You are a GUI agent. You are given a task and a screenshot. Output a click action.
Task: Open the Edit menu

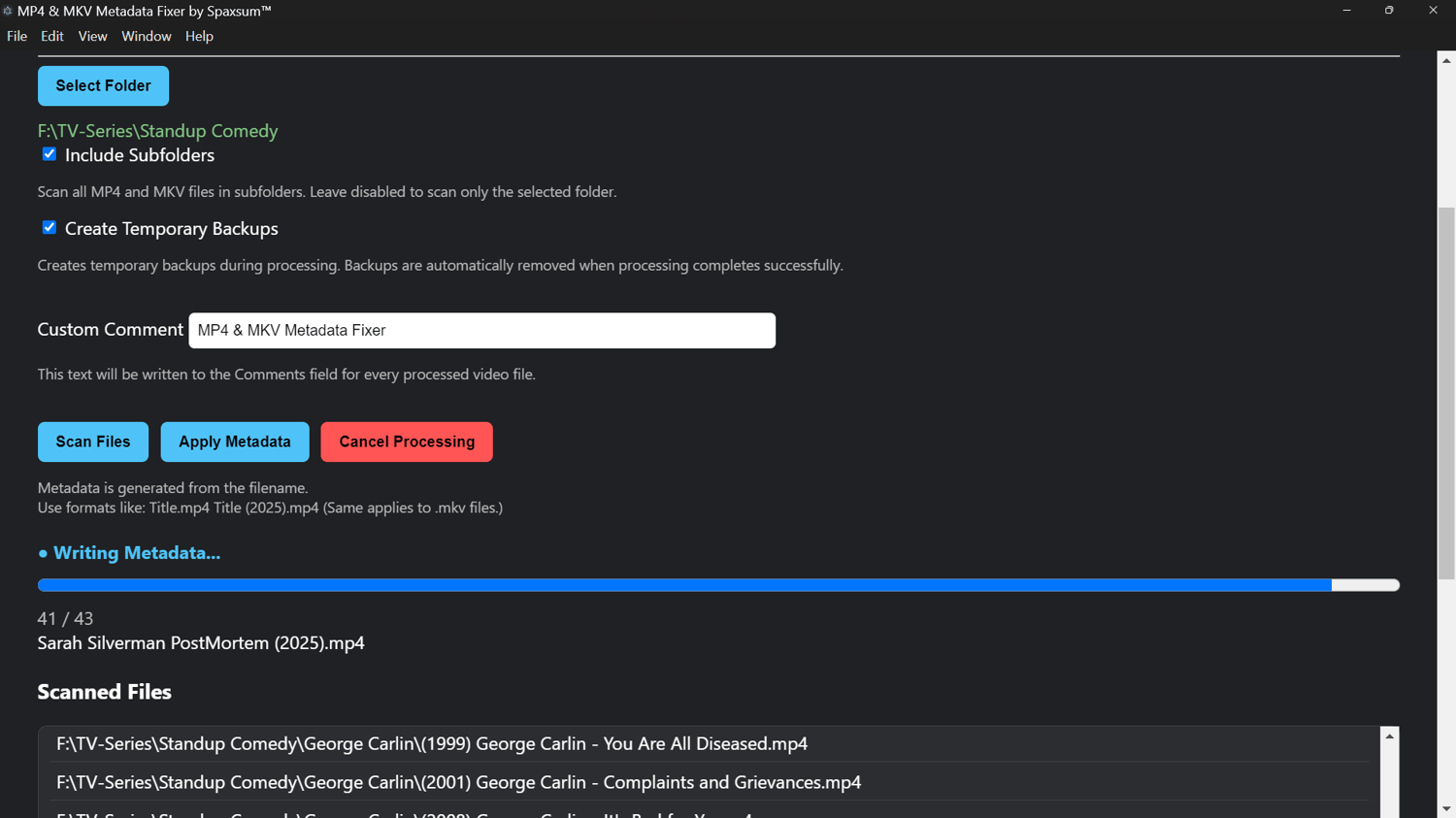point(52,36)
